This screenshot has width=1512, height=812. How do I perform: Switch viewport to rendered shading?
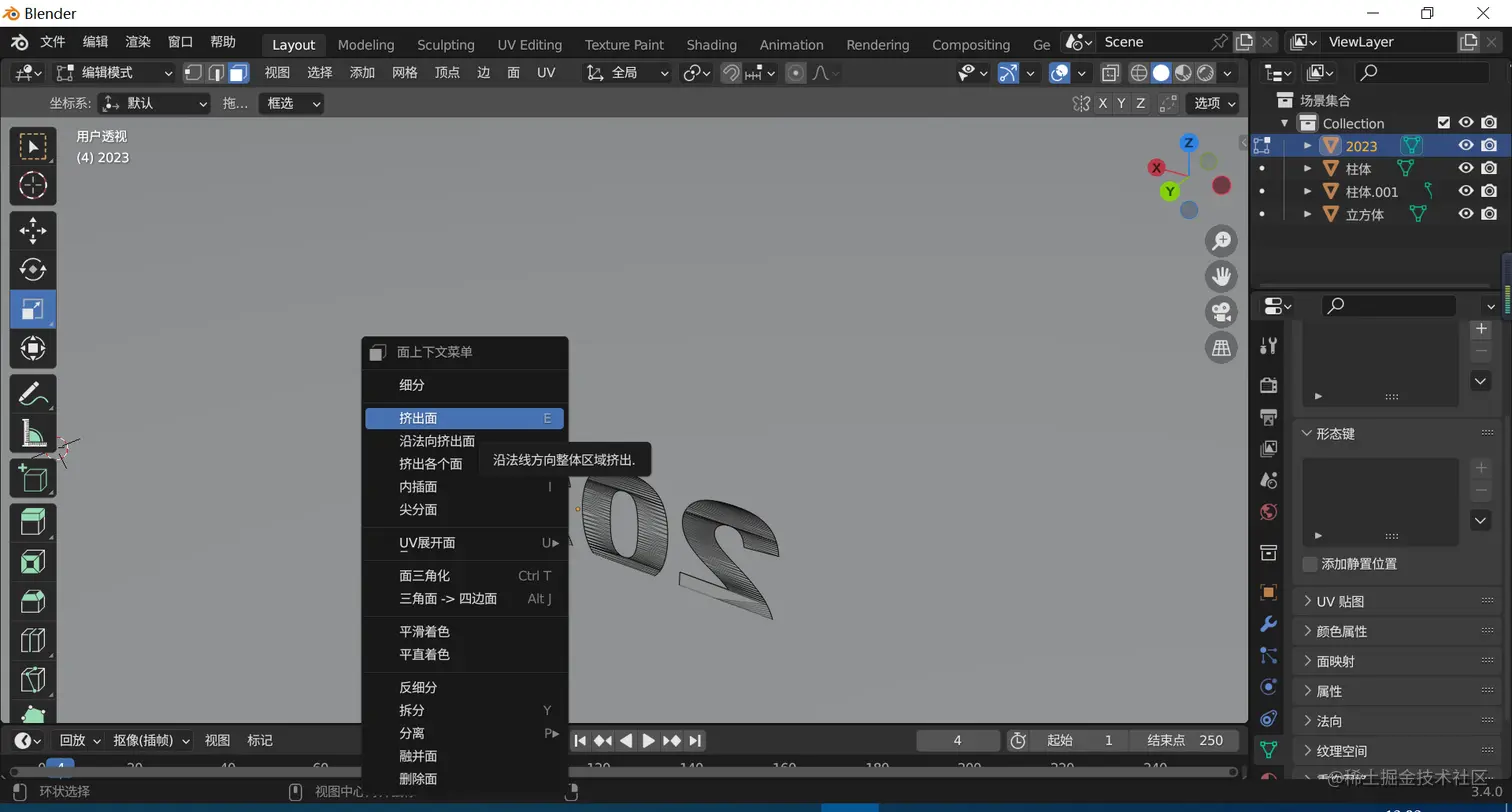[x=1206, y=73]
